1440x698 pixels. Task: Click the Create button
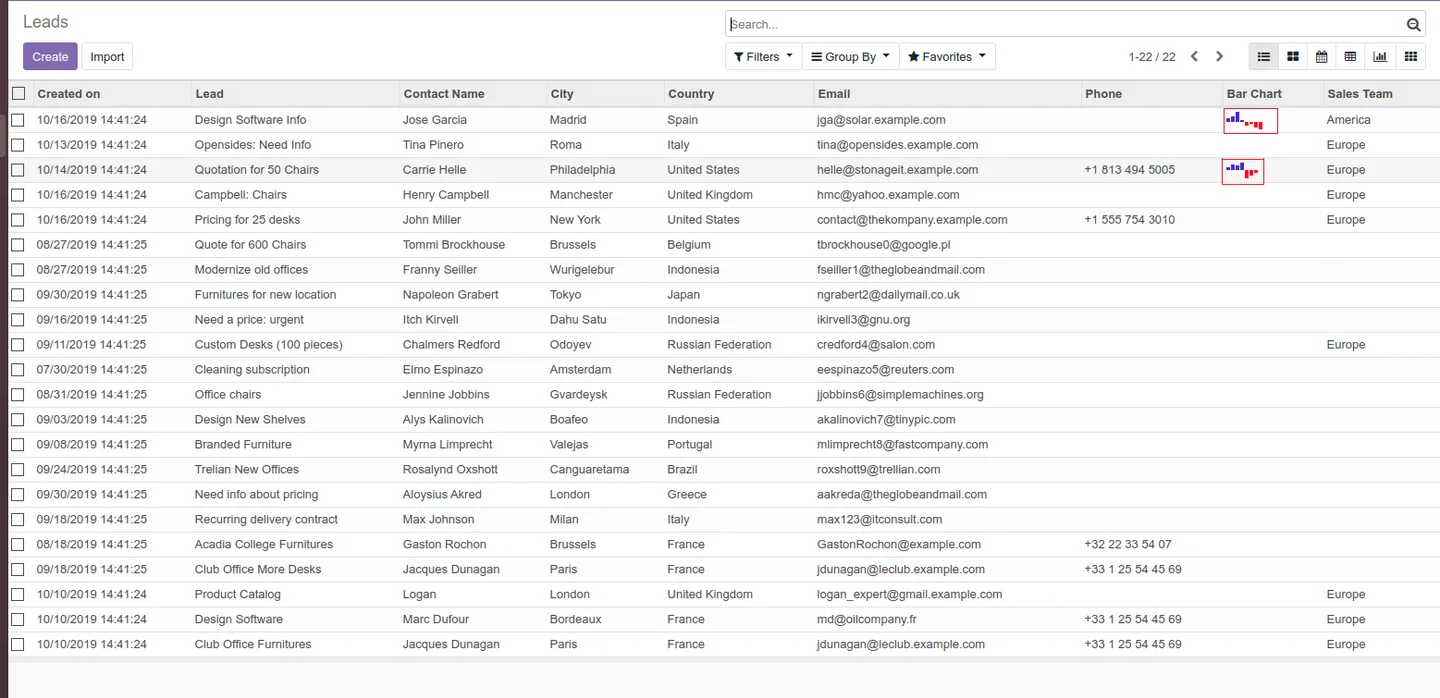50,57
